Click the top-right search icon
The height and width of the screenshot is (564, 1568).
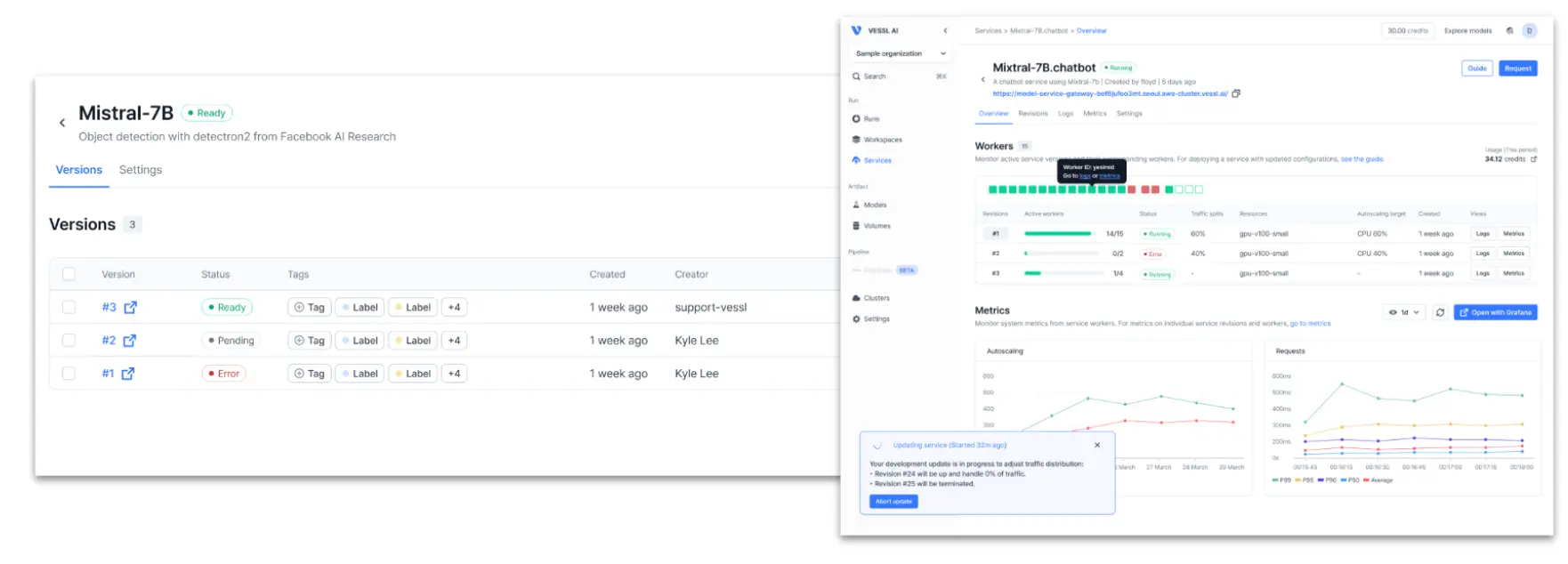point(1510,30)
